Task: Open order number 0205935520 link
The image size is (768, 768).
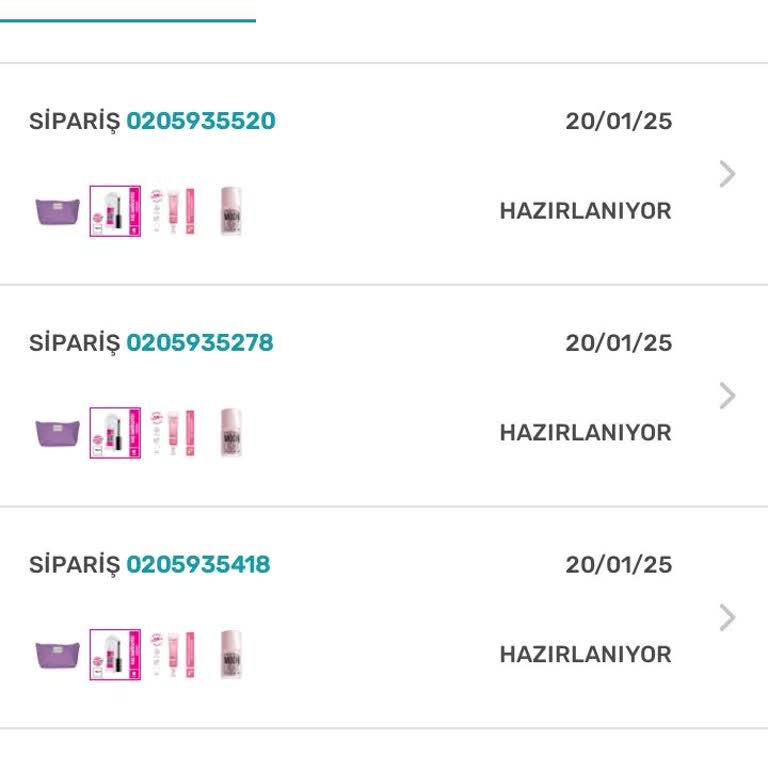Action: [x=200, y=122]
